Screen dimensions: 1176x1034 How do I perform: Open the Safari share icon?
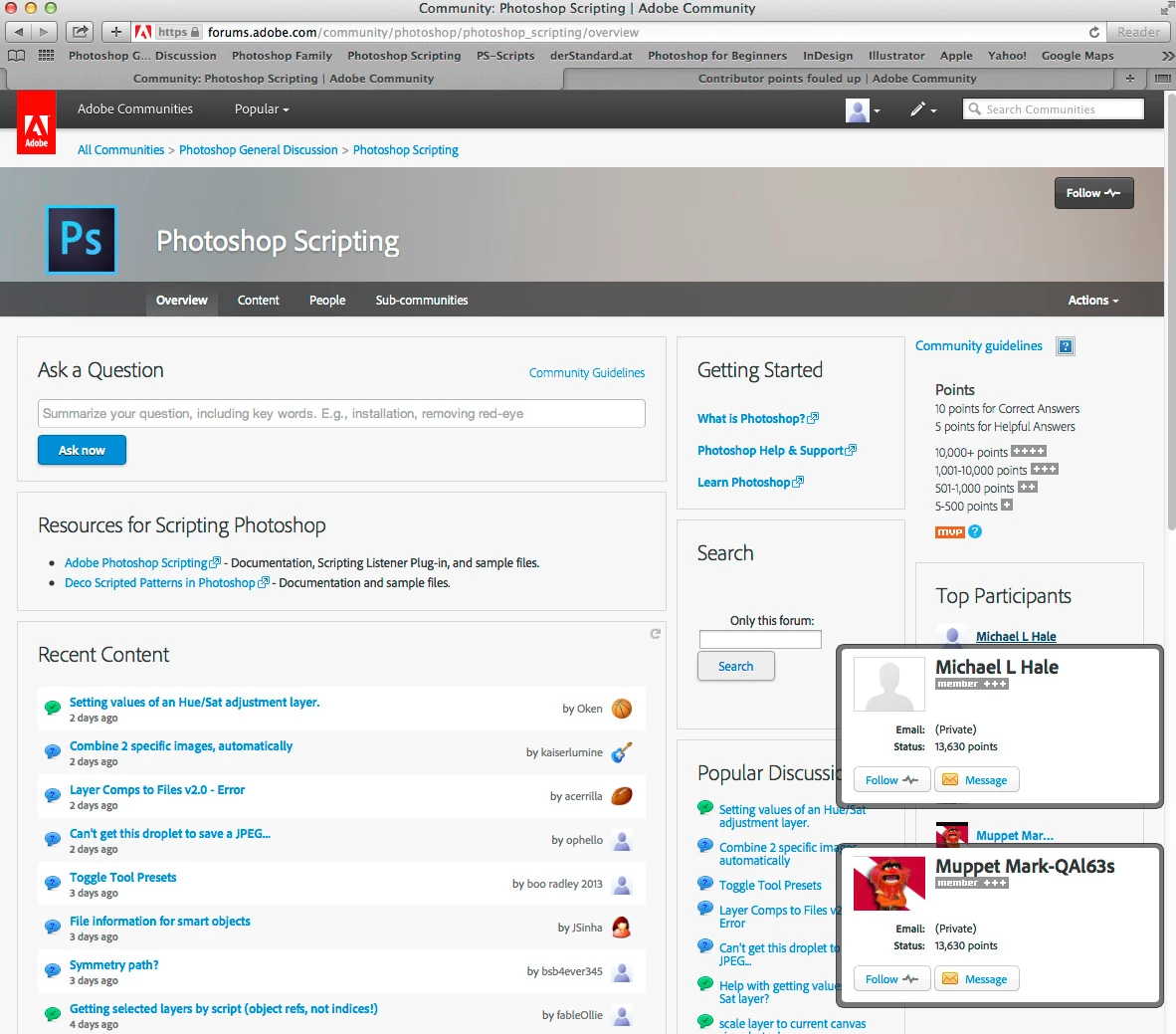80,32
